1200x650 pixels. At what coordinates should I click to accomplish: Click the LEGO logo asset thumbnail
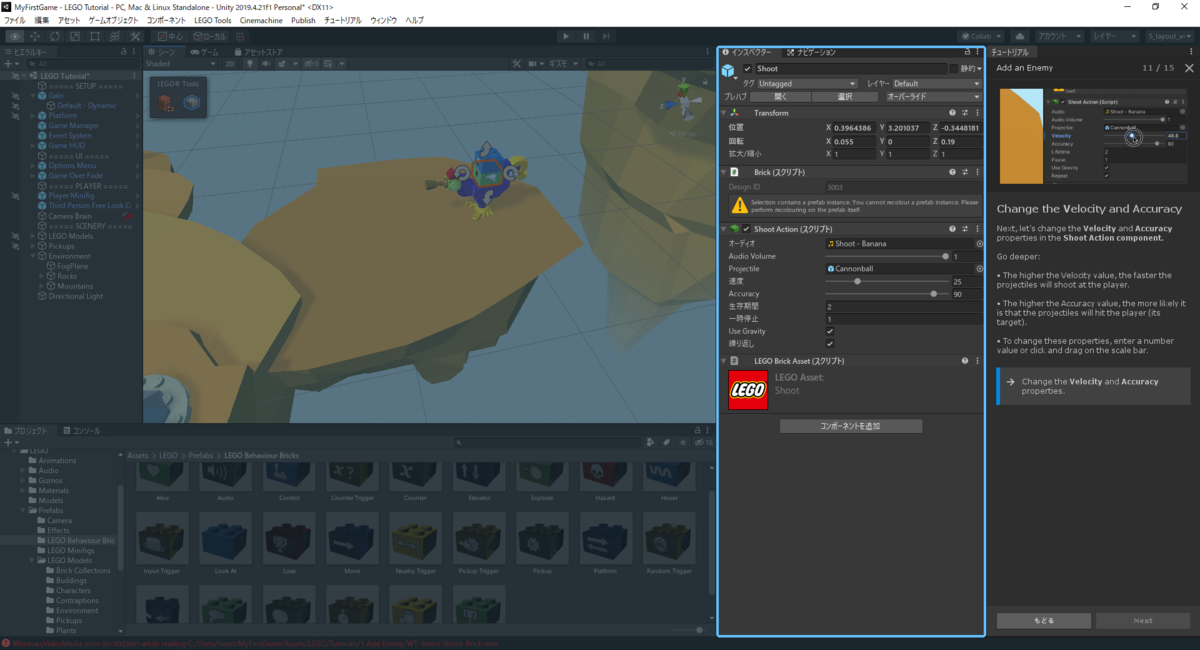[748, 390]
